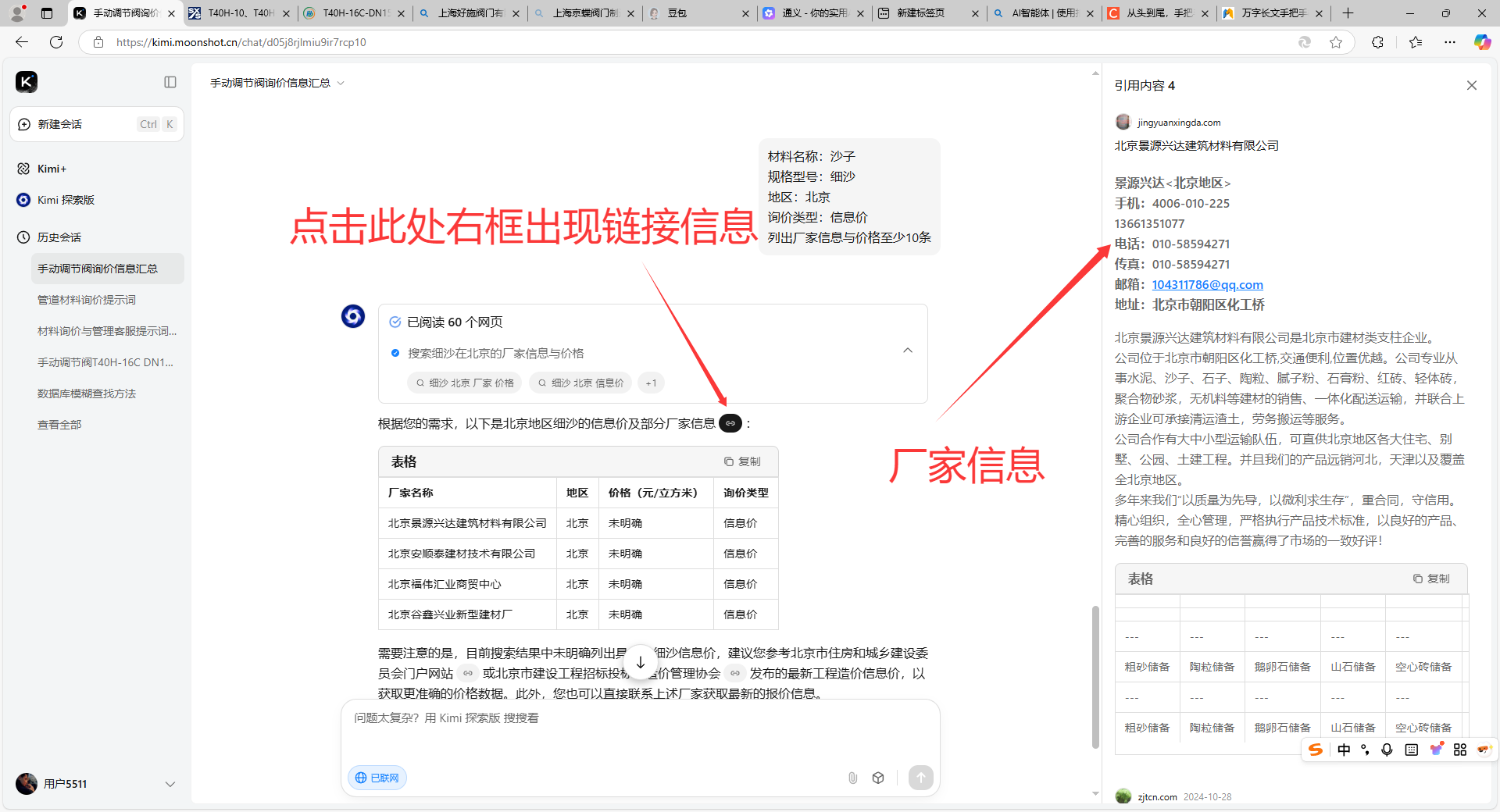Viewport: 1500px width, 812px height.
Task: Open browser extensions puzzle icon
Action: (1377, 42)
